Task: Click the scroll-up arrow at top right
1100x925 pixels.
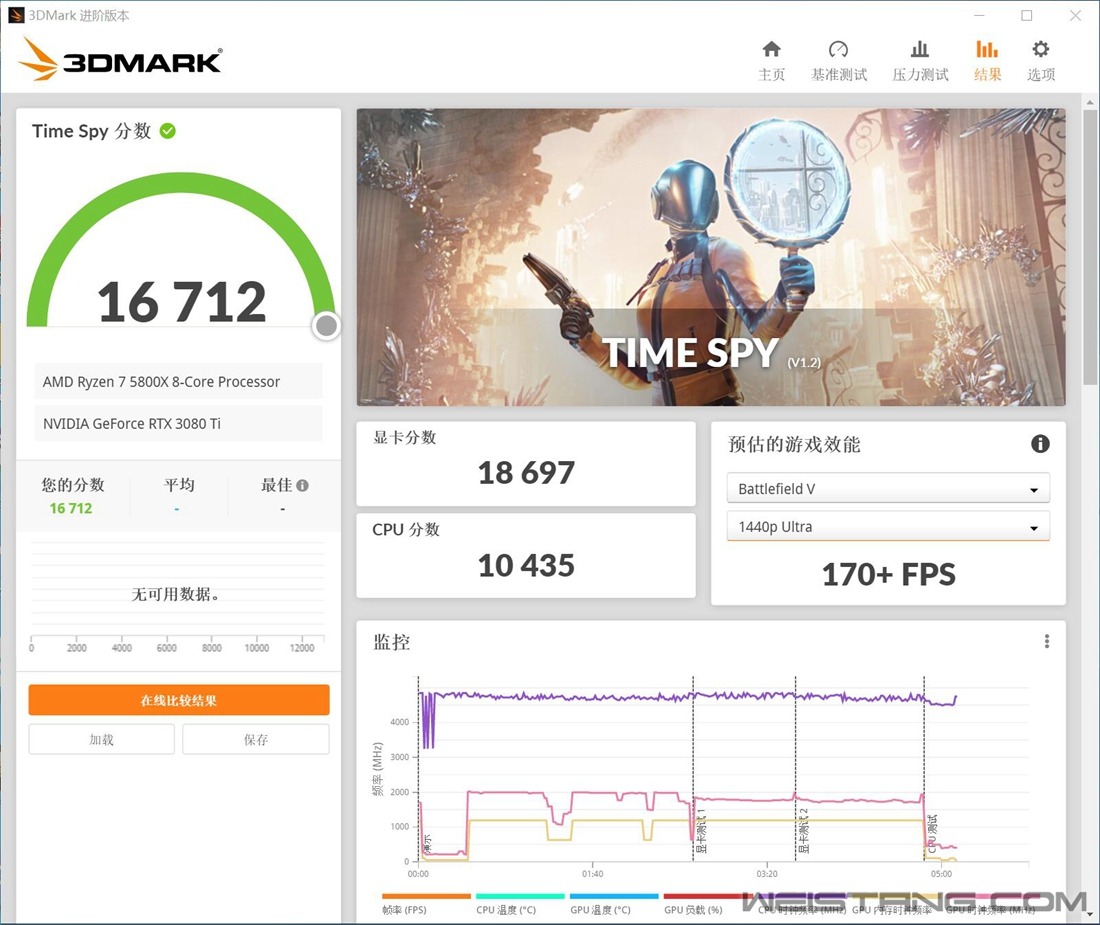Action: click(x=1089, y=102)
